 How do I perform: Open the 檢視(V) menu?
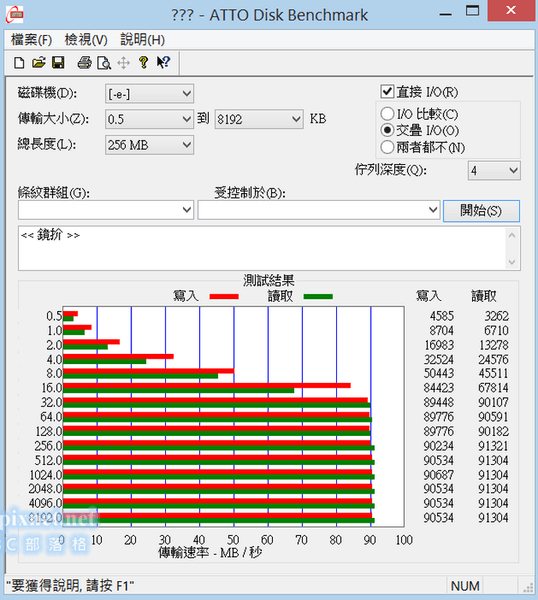tap(86, 40)
